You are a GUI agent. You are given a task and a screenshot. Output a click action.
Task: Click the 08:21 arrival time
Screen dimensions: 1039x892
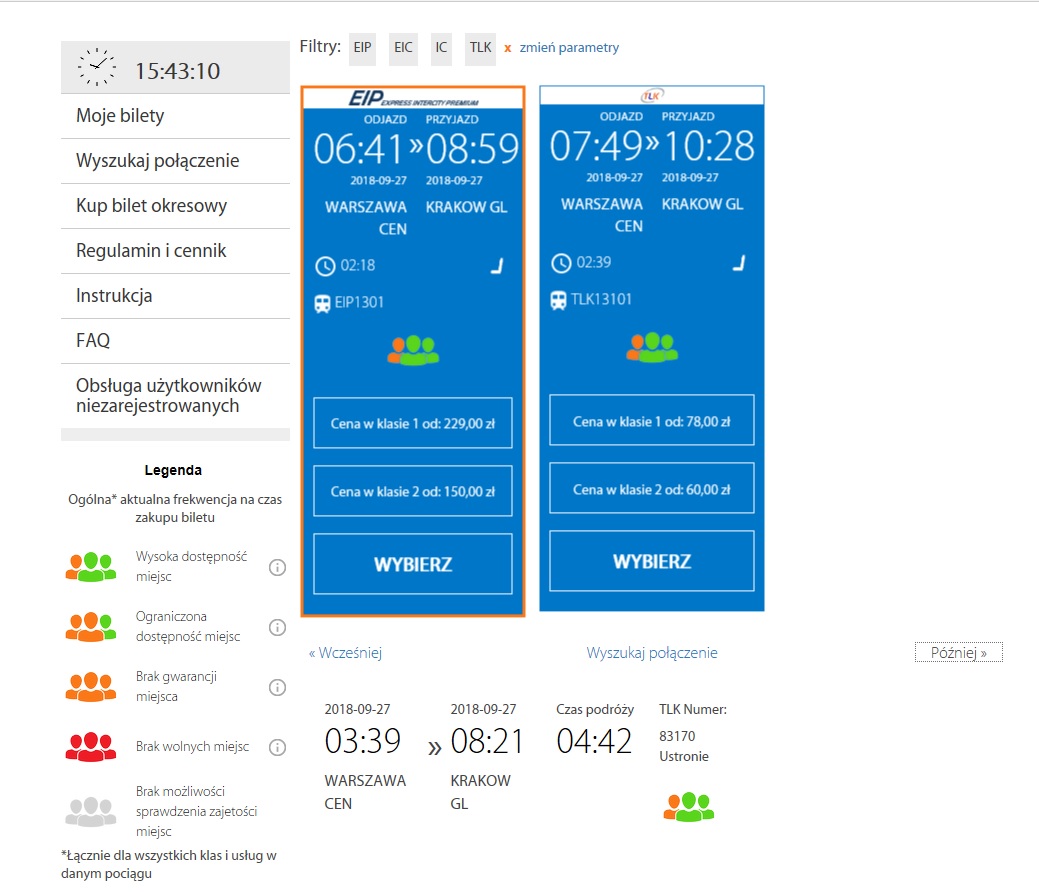click(487, 742)
